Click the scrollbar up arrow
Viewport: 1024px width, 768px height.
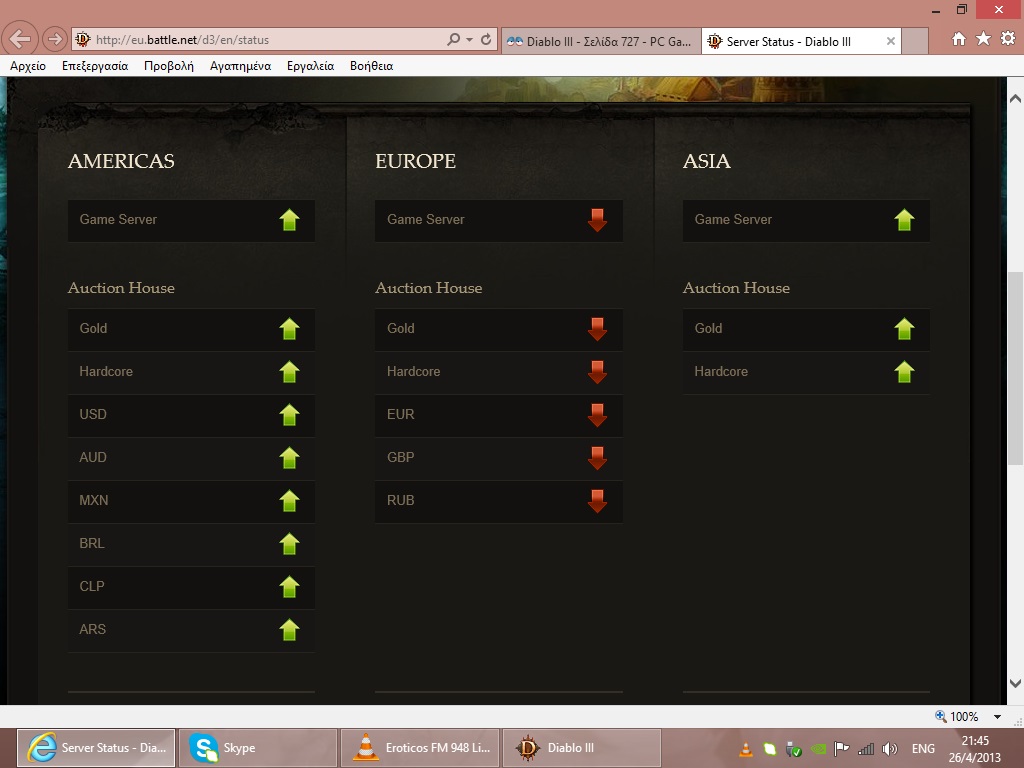tap(1015, 99)
